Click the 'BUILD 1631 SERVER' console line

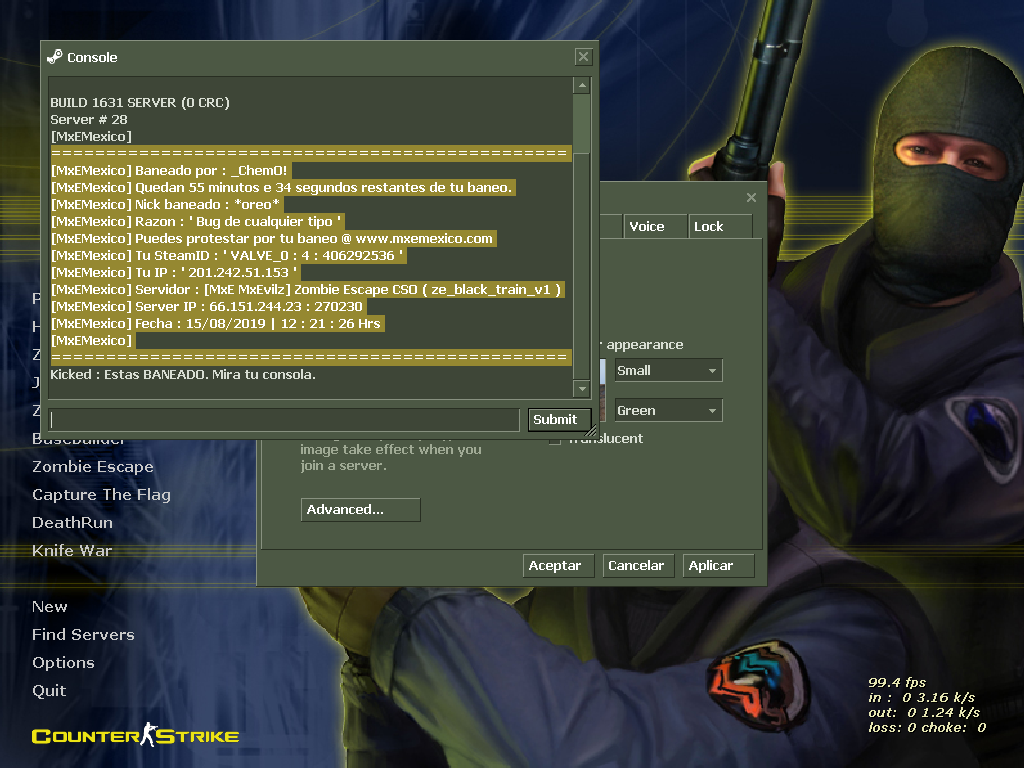coord(140,103)
